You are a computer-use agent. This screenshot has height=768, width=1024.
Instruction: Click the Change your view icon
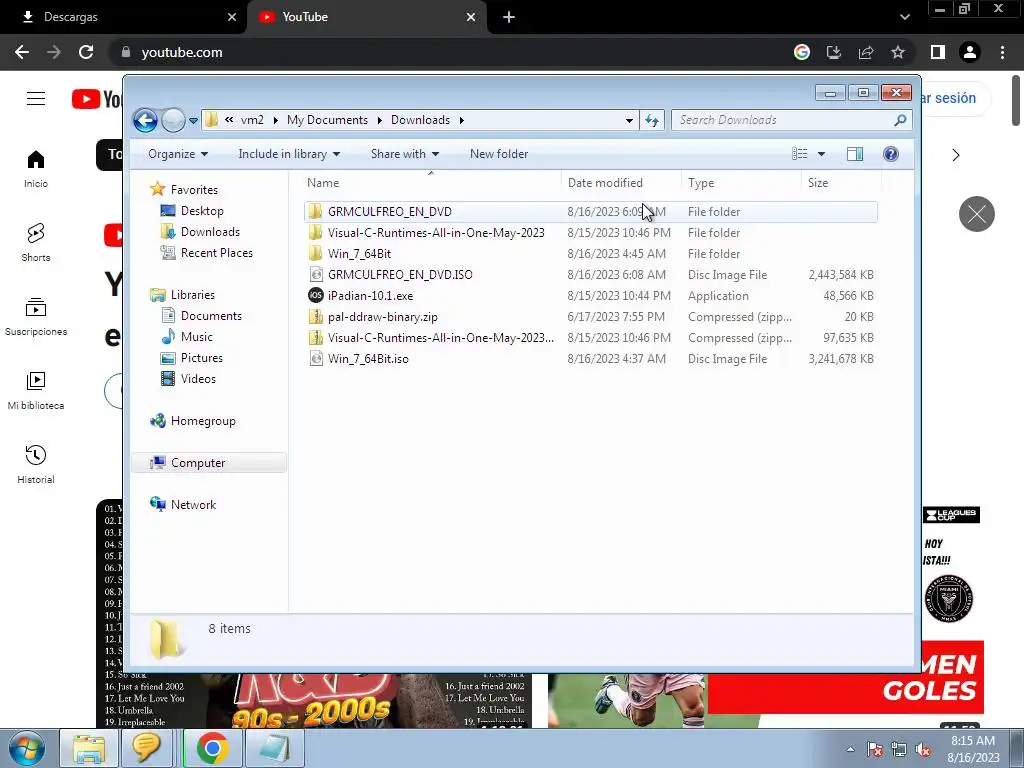[x=800, y=154]
